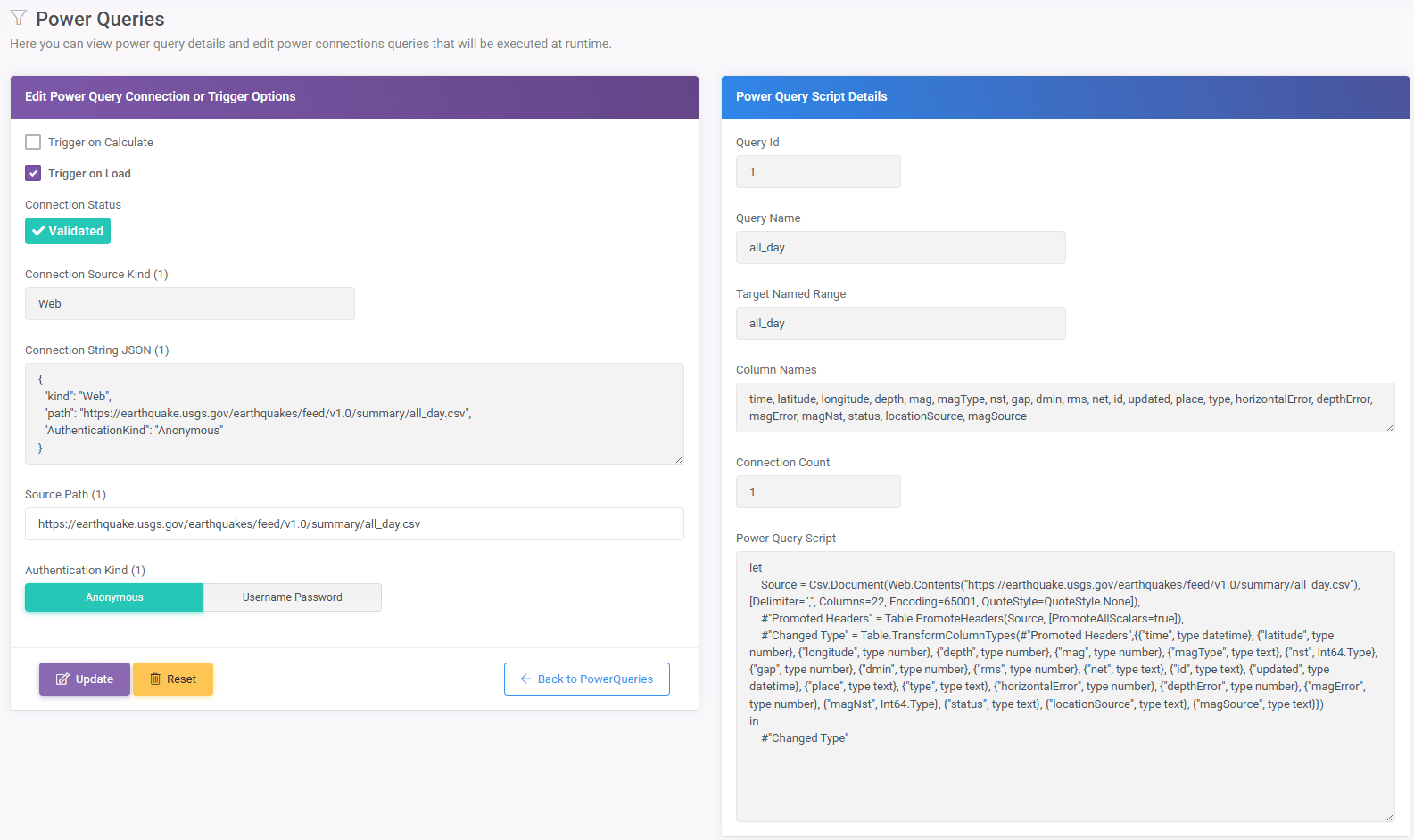This screenshot has height=840, width=1414.
Task: Click the Update button
Action: (x=85, y=679)
